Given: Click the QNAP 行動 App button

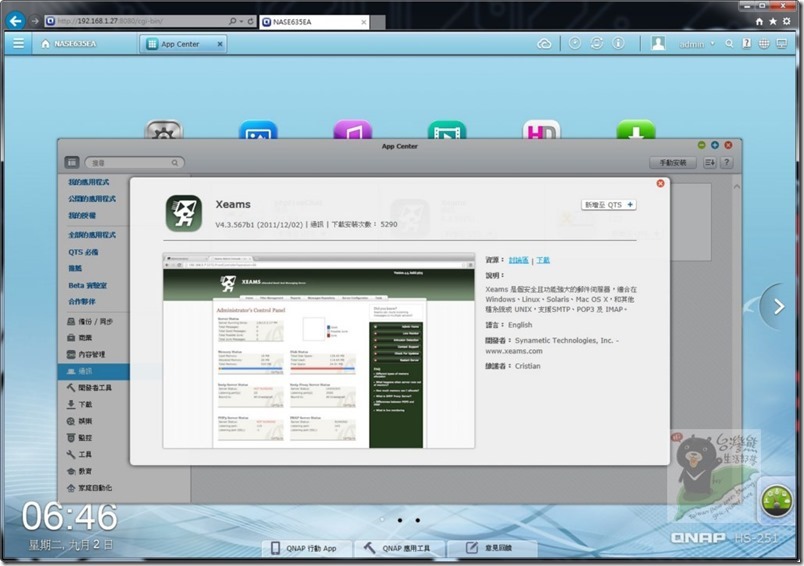Looking at the screenshot, I should [x=305, y=548].
